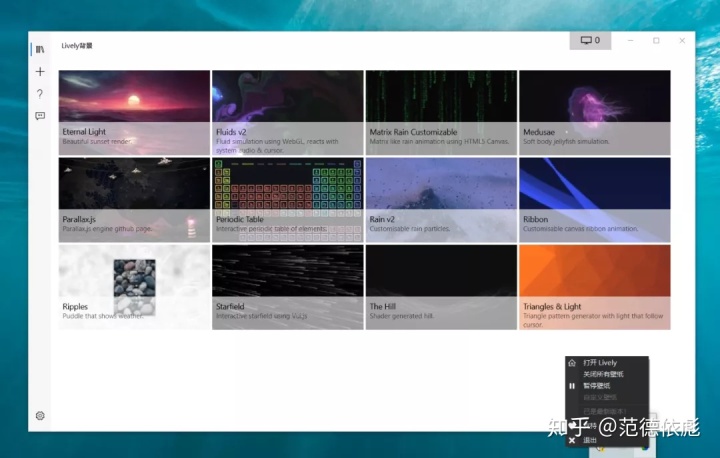Open the Library view in the sidebar
Viewport: 720px width, 458px height.
pos(40,49)
